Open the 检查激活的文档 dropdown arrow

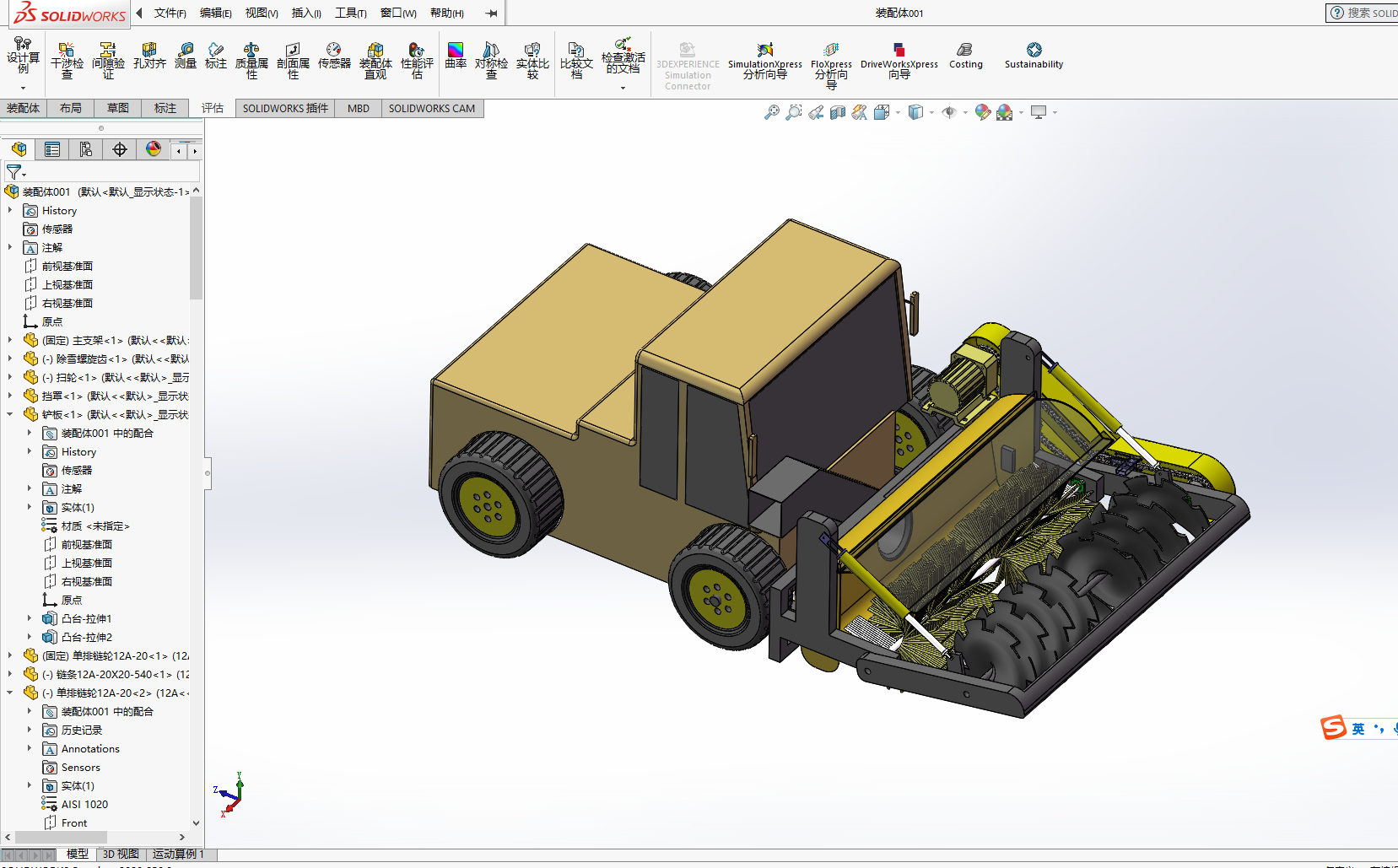pos(623,88)
